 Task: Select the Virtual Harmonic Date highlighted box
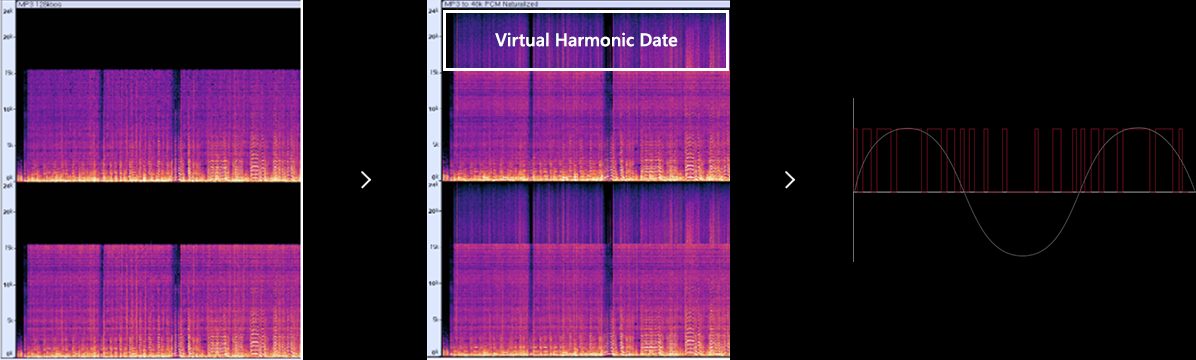(586, 40)
